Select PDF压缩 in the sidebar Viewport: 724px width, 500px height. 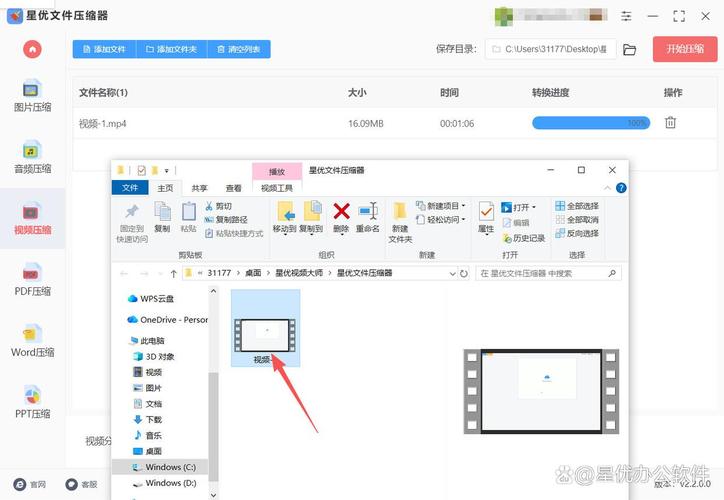(32, 280)
